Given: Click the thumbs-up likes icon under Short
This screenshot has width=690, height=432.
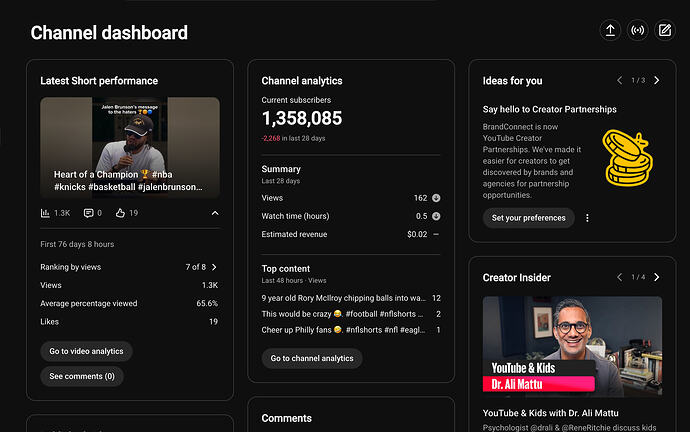Looking at the screenshot, I should click(x=120, y=213).
